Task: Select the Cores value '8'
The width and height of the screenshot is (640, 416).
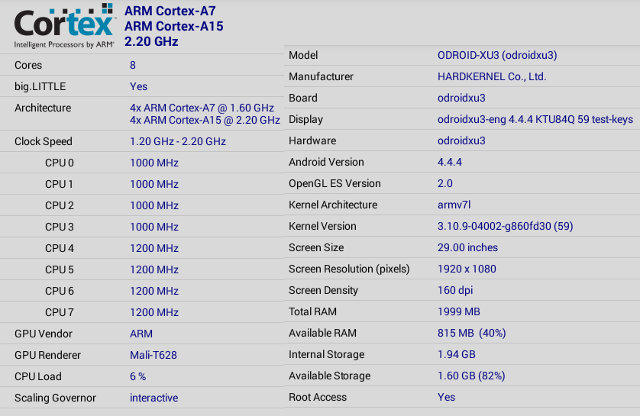Action: click(x=133, y=65)
